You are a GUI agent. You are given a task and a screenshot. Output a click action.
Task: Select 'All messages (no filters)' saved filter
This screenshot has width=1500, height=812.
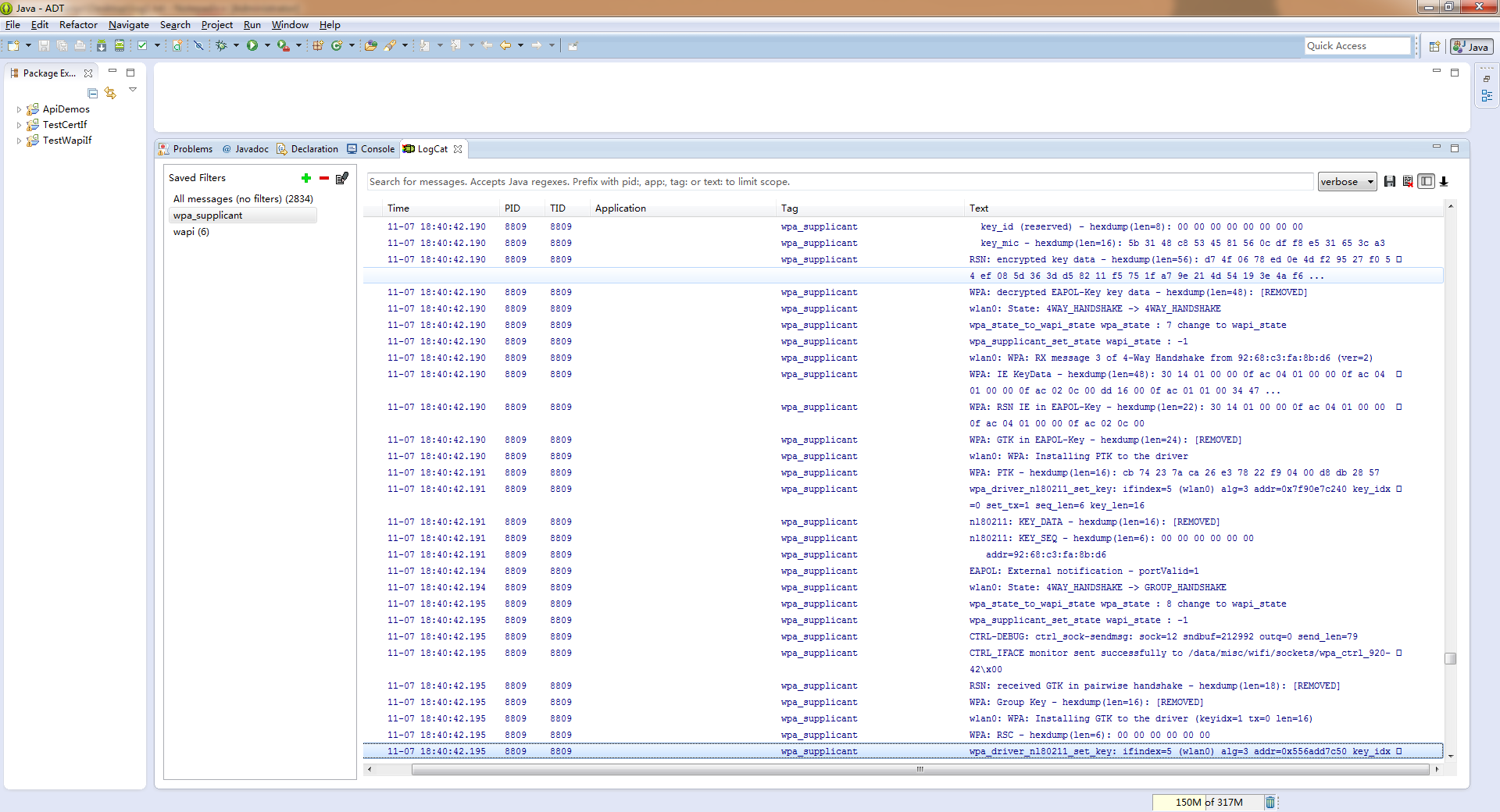point(243,199)
